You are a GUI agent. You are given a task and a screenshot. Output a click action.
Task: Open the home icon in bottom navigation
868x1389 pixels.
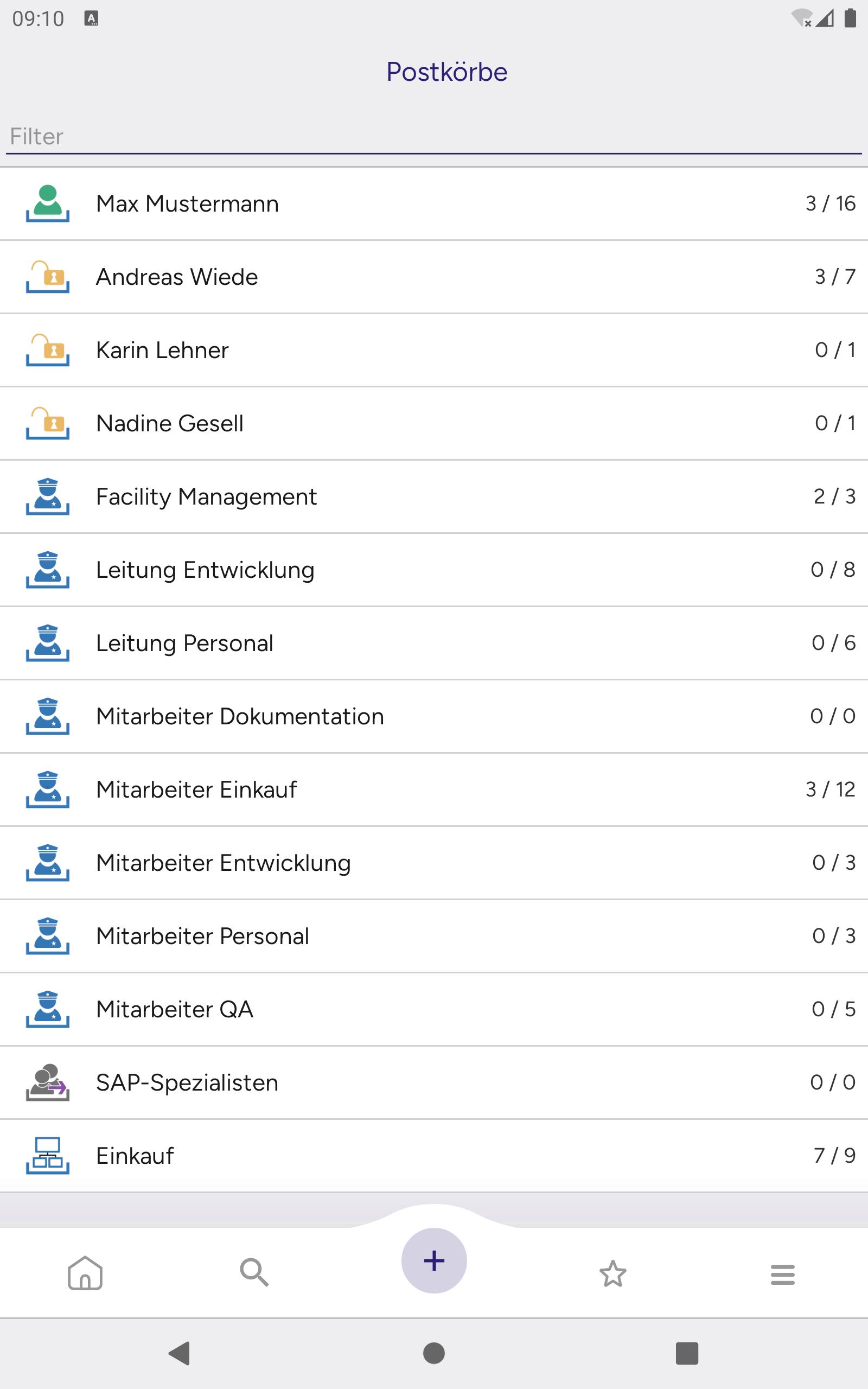[x=85, y=1273]
